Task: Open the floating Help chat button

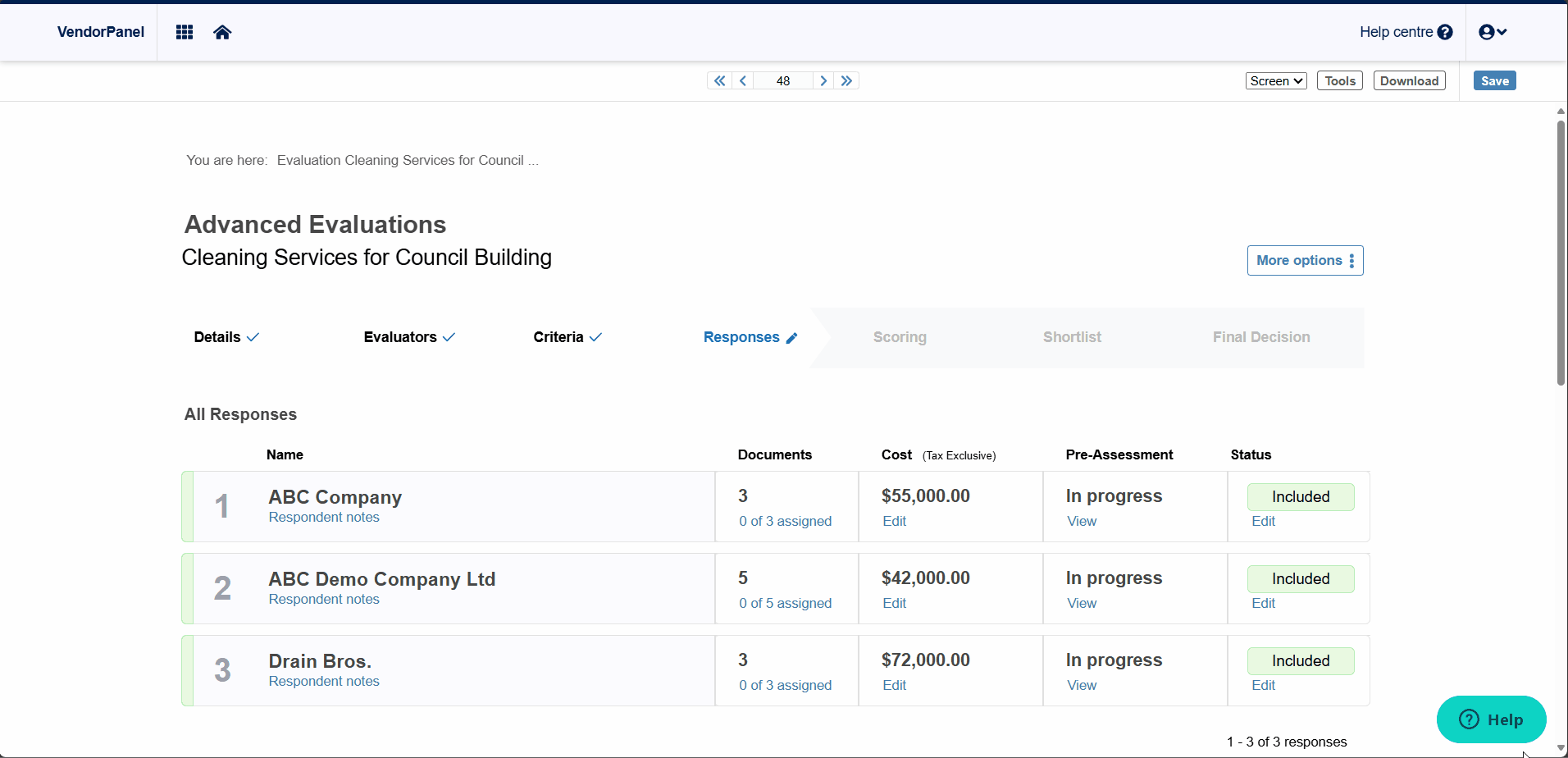Action: pos(1491,719)
